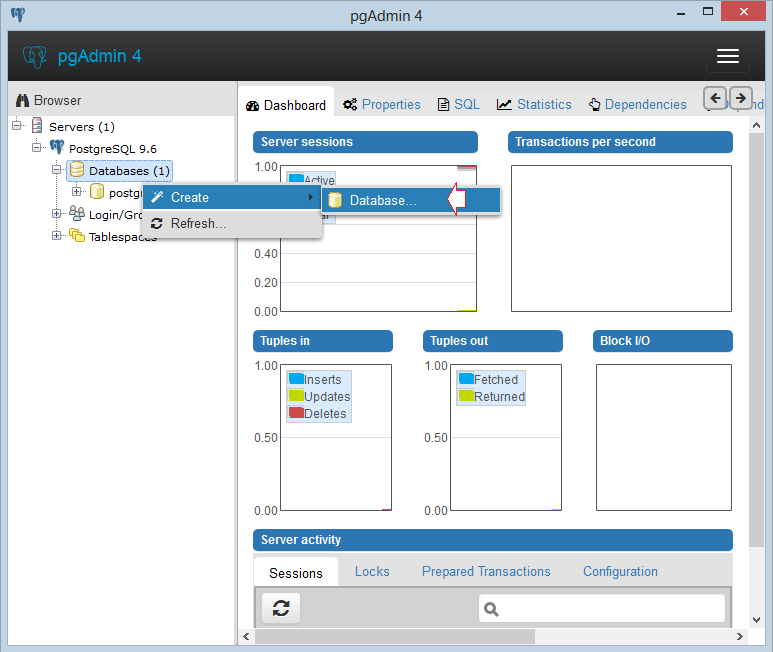
Task: Click the vertical scrollbar up arrow
Action: tap(756, 125)
